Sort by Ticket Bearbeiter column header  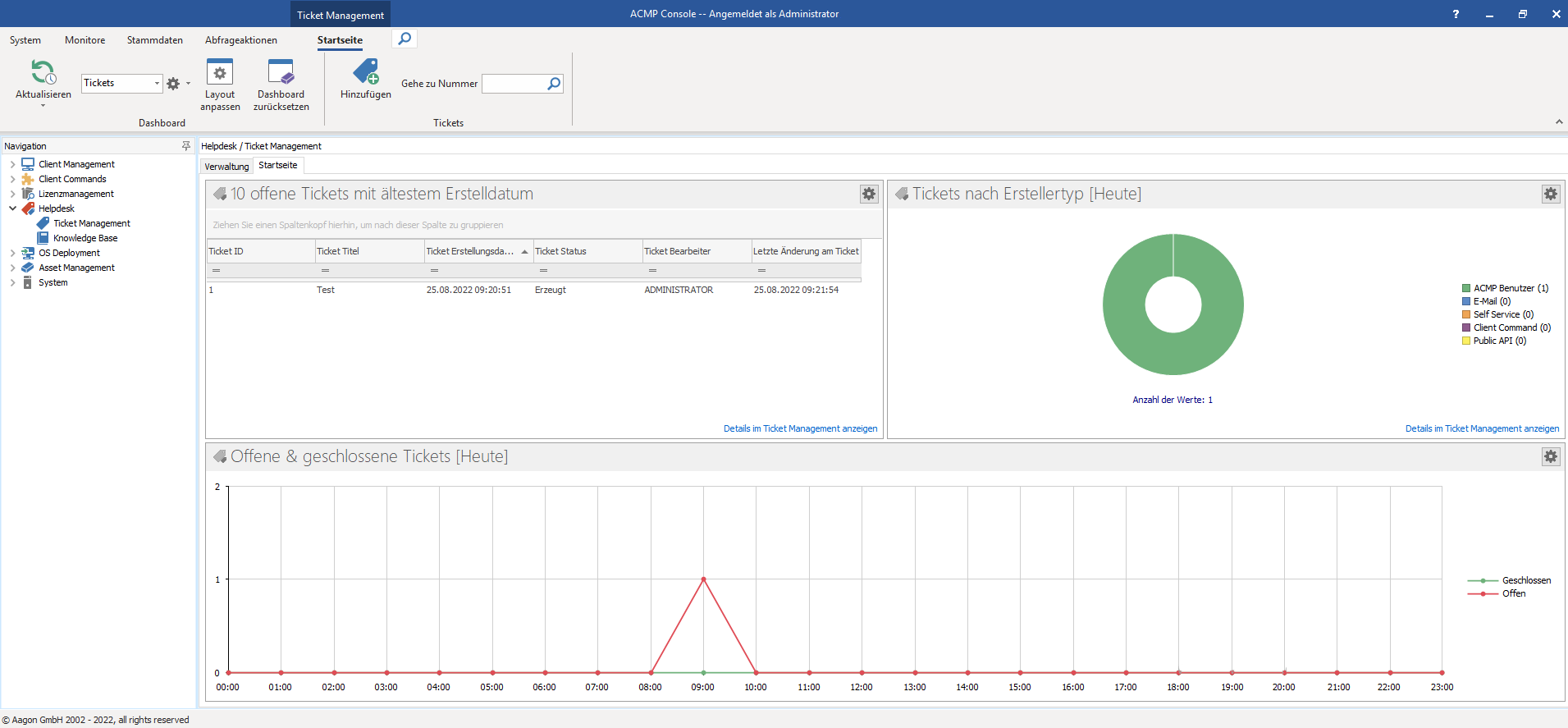(697, 251)
